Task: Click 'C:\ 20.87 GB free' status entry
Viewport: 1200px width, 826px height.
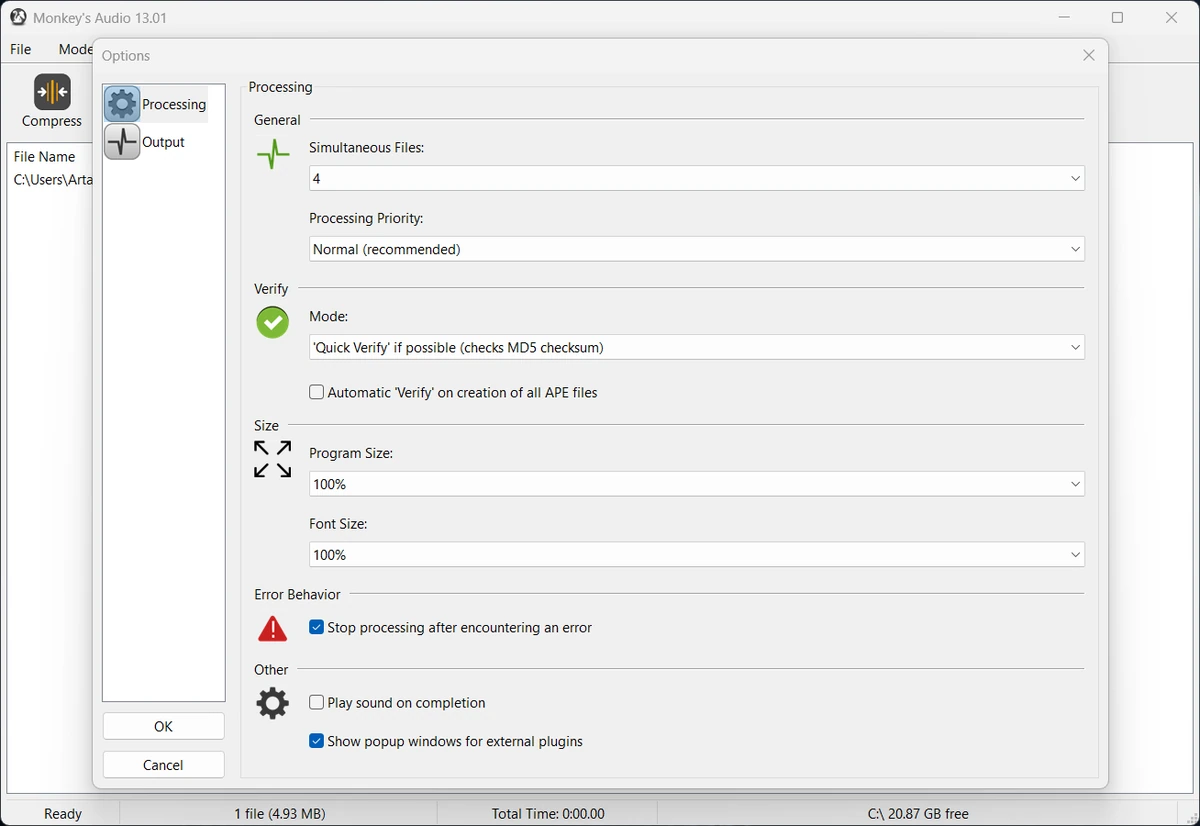Action: (918, 814)
